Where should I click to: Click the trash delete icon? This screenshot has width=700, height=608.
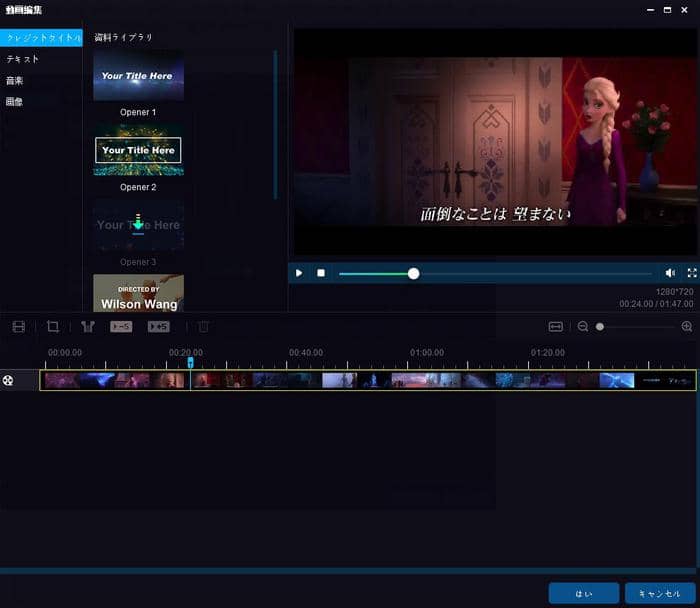[203, 327]
